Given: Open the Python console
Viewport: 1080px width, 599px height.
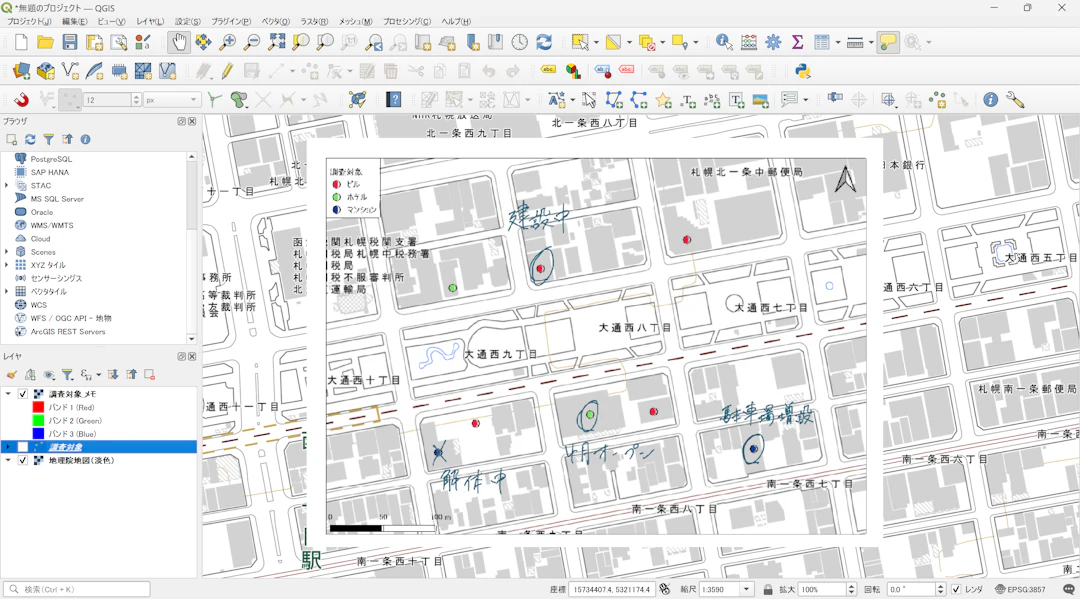Looking at the screenshot, I should coord(802,71).
